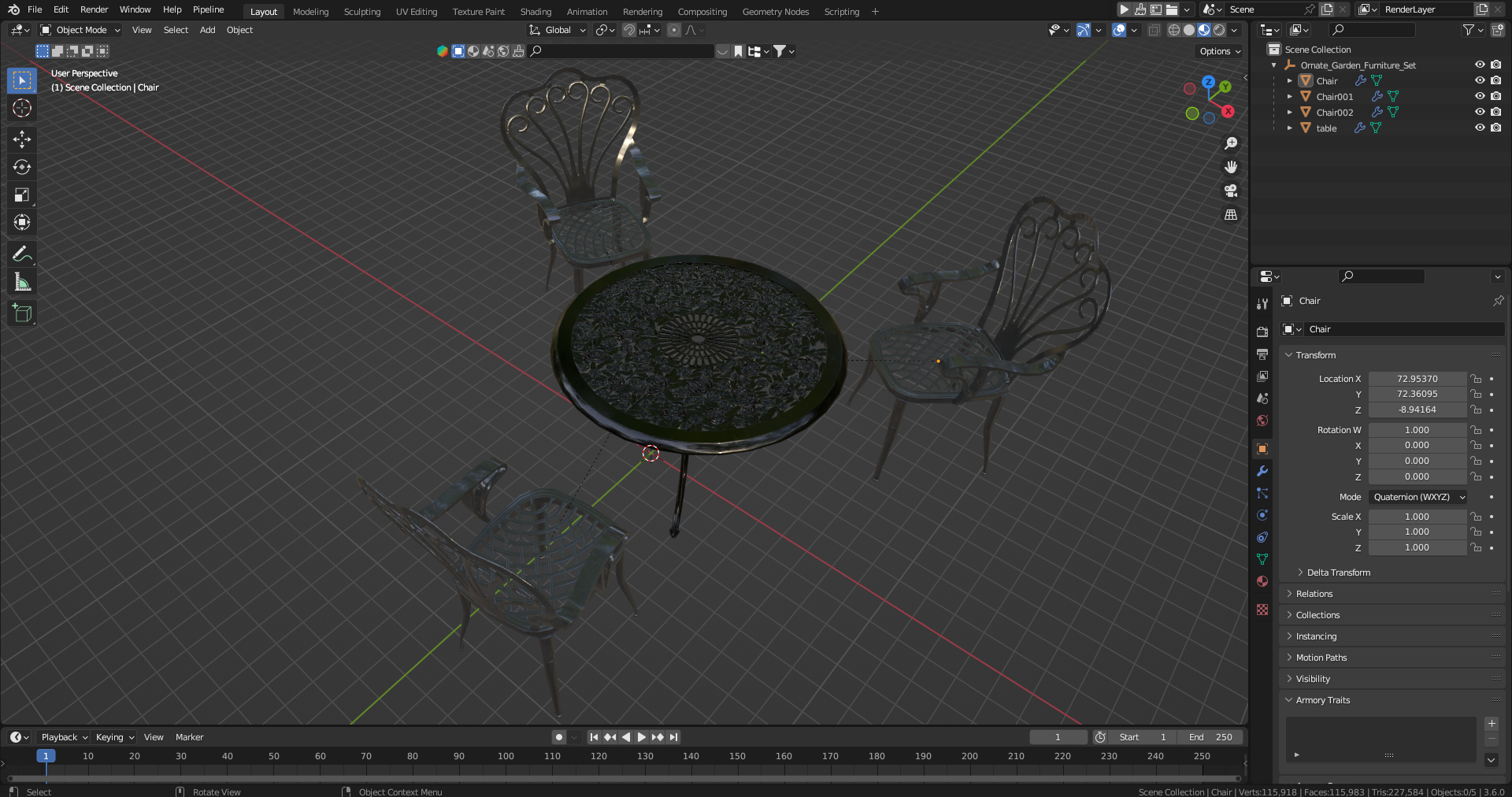
Task: Click frame 100 on timeline ruler
Action: [x=506, y=756]
